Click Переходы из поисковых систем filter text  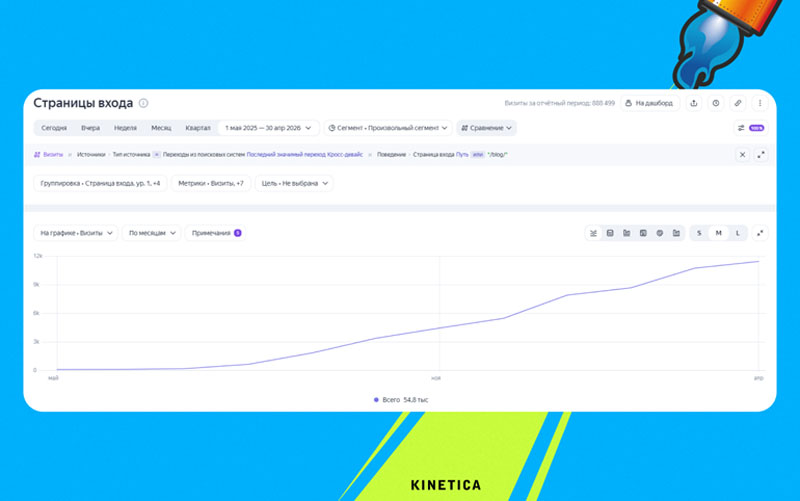click(x=204, y=155)
